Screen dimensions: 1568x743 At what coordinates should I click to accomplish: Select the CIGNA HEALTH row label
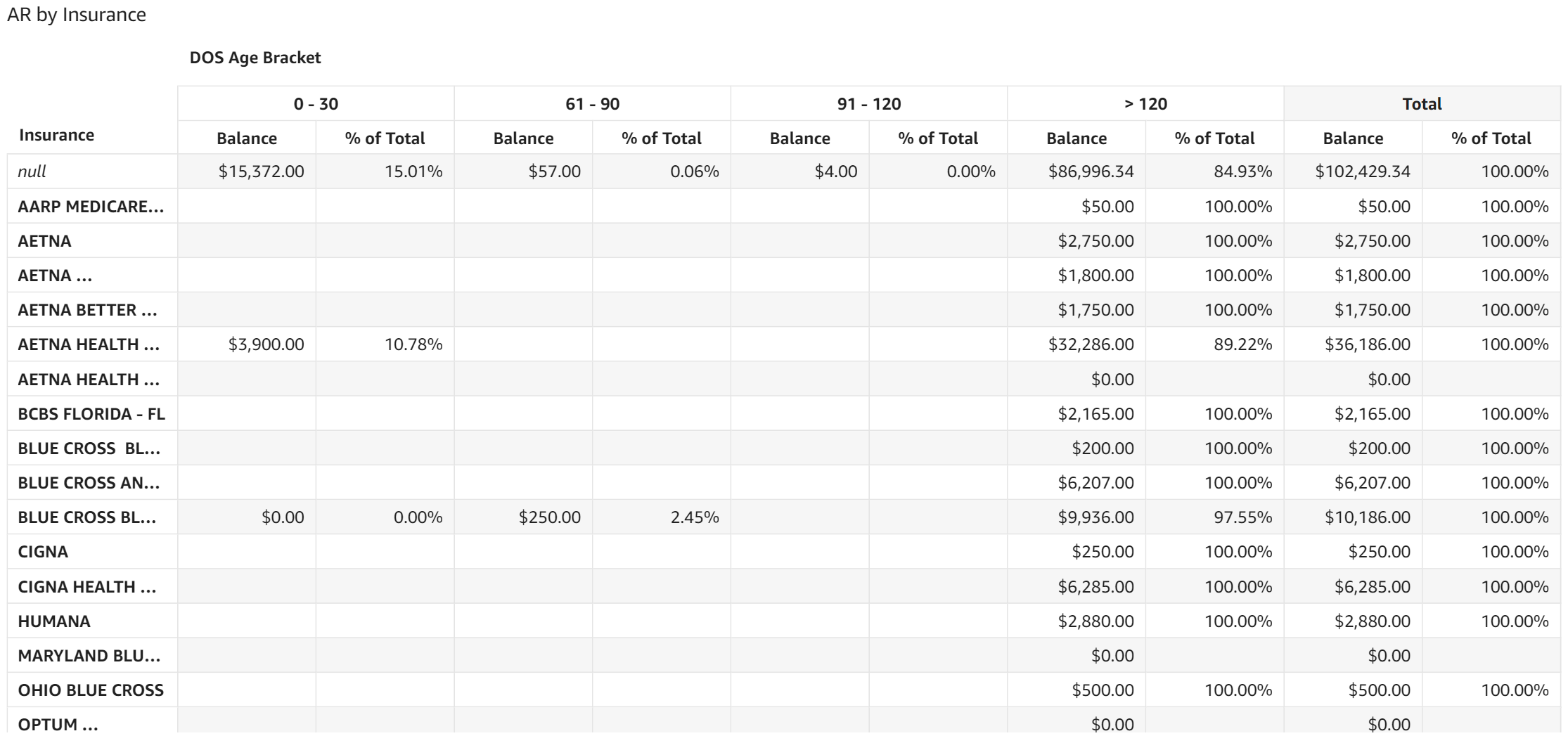tap(87, 587)
